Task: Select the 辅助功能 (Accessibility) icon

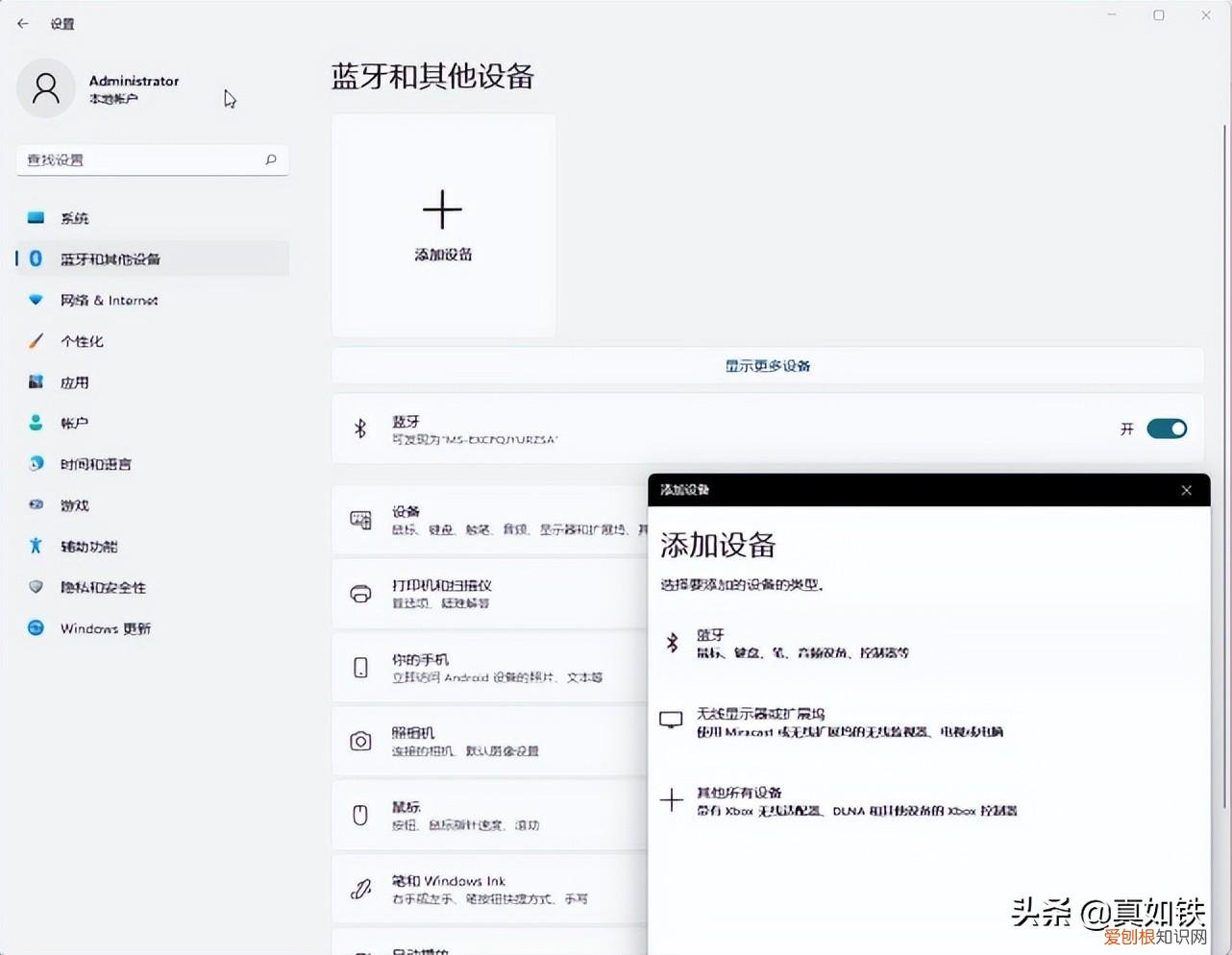Action: tap(36, 546)
